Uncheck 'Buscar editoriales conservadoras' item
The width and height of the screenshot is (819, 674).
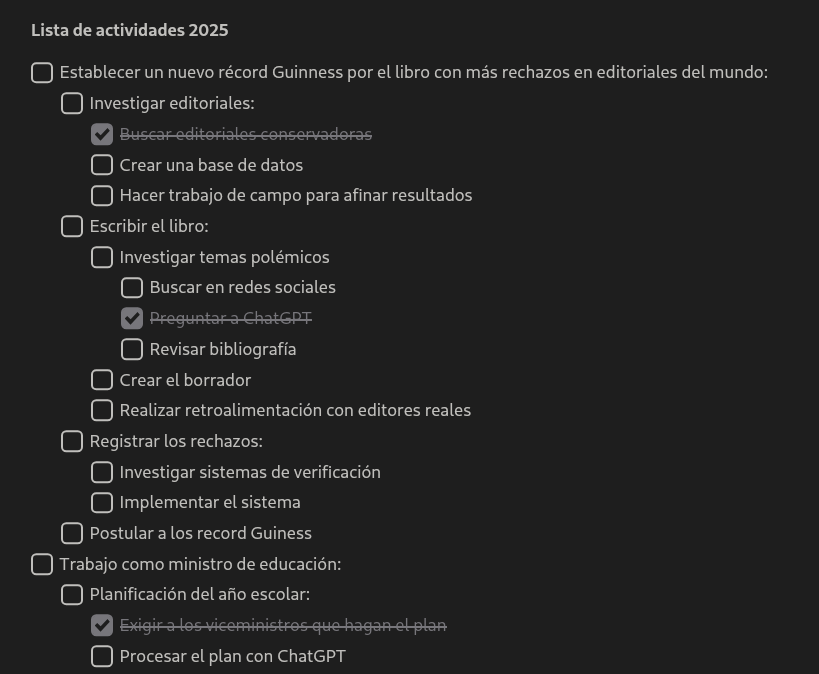point(102,134)
